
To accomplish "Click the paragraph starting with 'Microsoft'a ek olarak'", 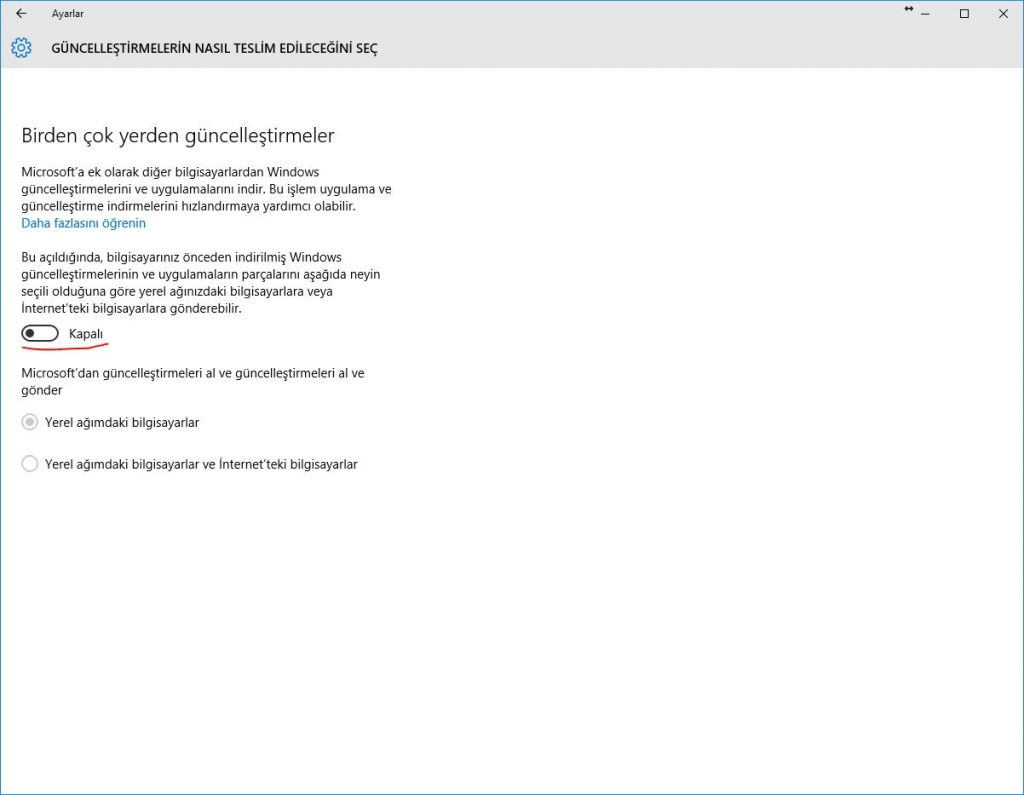I will [206, 189].
